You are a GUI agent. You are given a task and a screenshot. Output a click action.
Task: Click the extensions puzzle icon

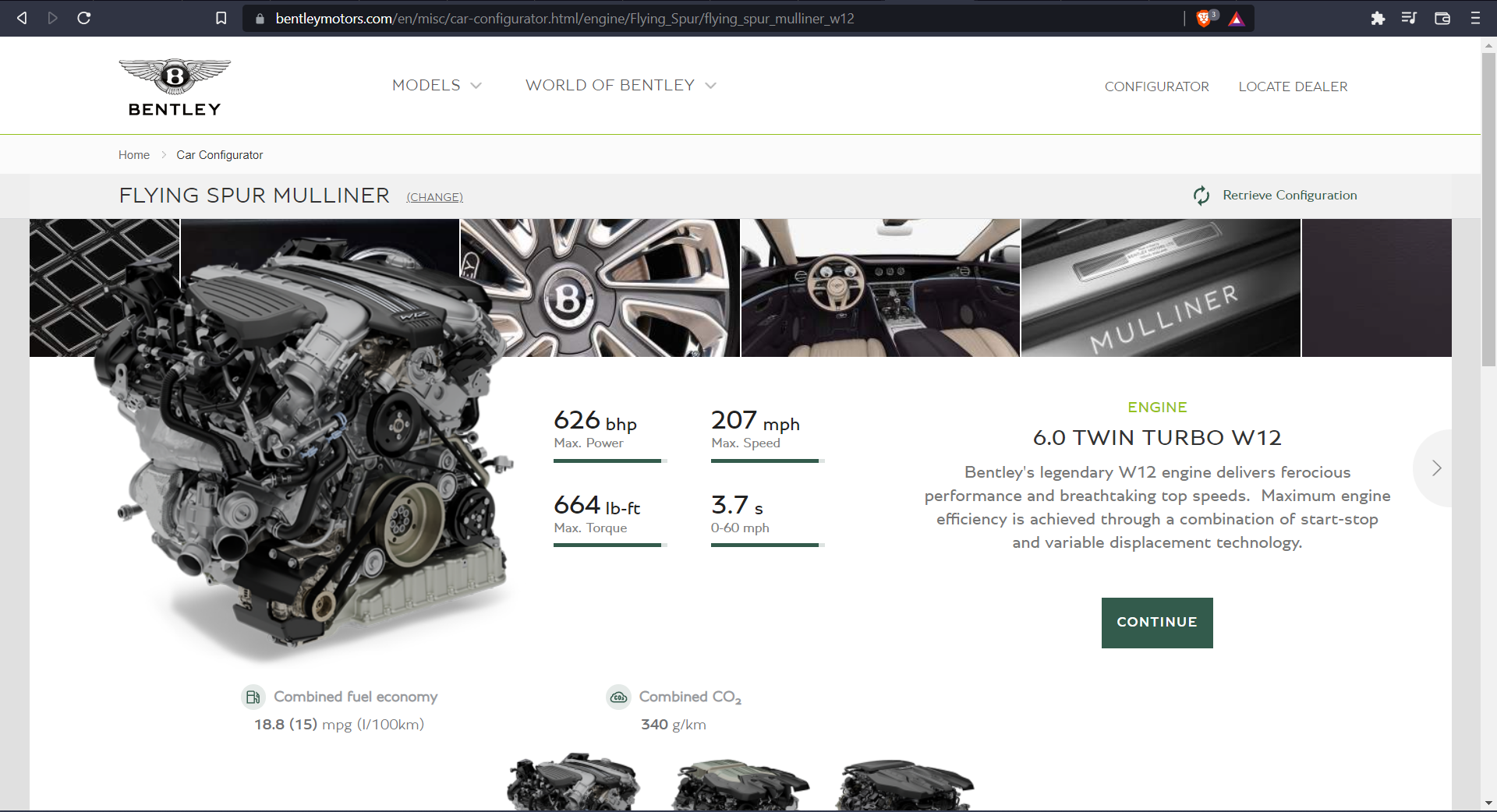pyautogui.click(x=1377, y=18)
